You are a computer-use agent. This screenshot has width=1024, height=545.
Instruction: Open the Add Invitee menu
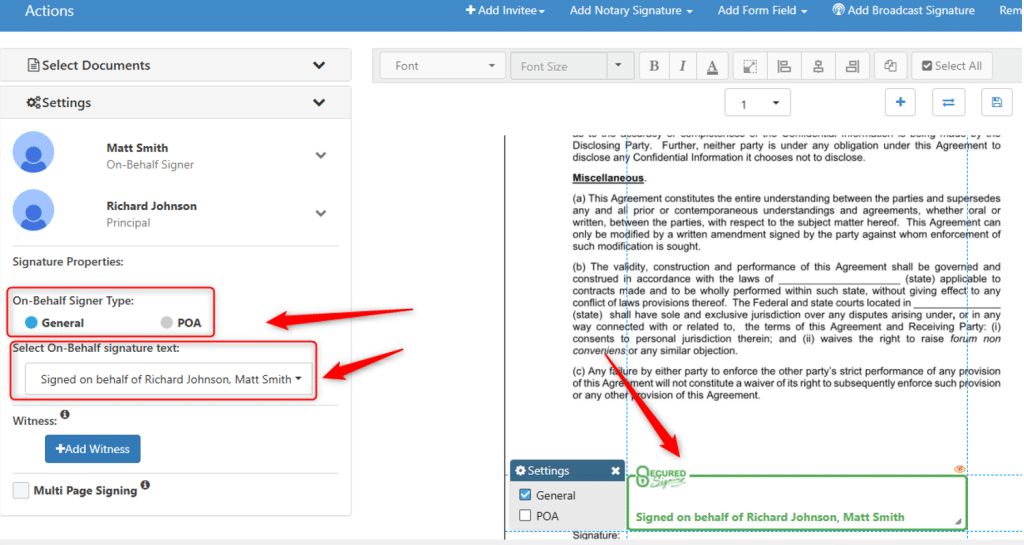click(505, 10)
